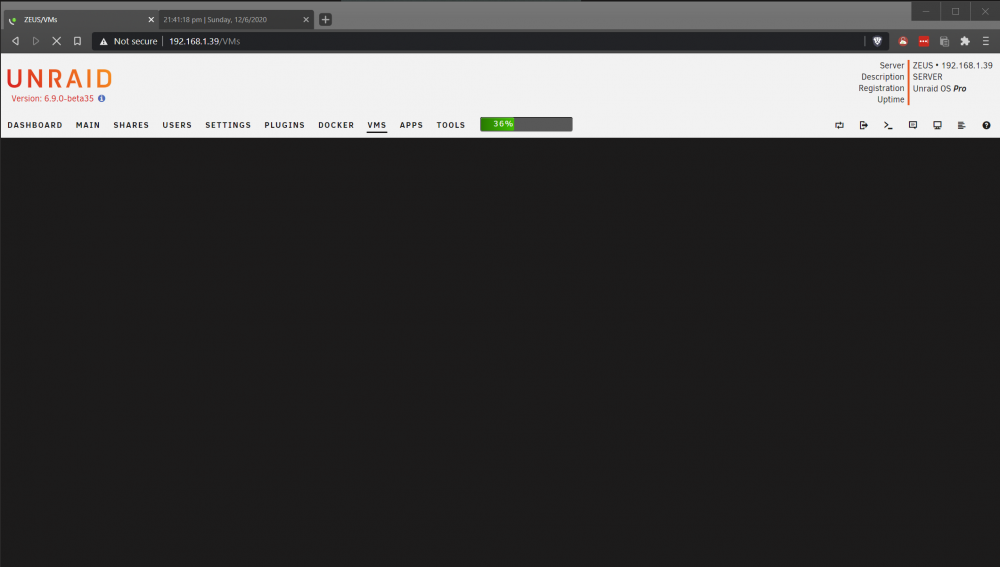This screenshot has height=567, width=1000.
Task: Click the toggle array icon in Unraid toolbar
Action: tap(839, 125)
